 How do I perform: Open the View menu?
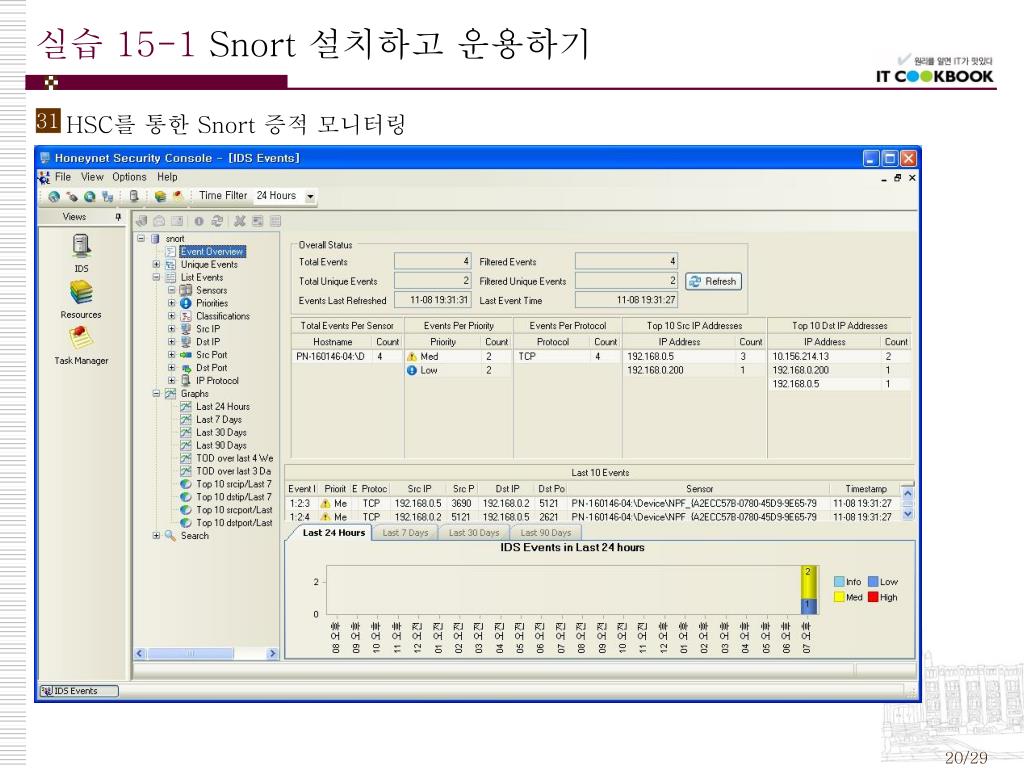click(92, 177)
